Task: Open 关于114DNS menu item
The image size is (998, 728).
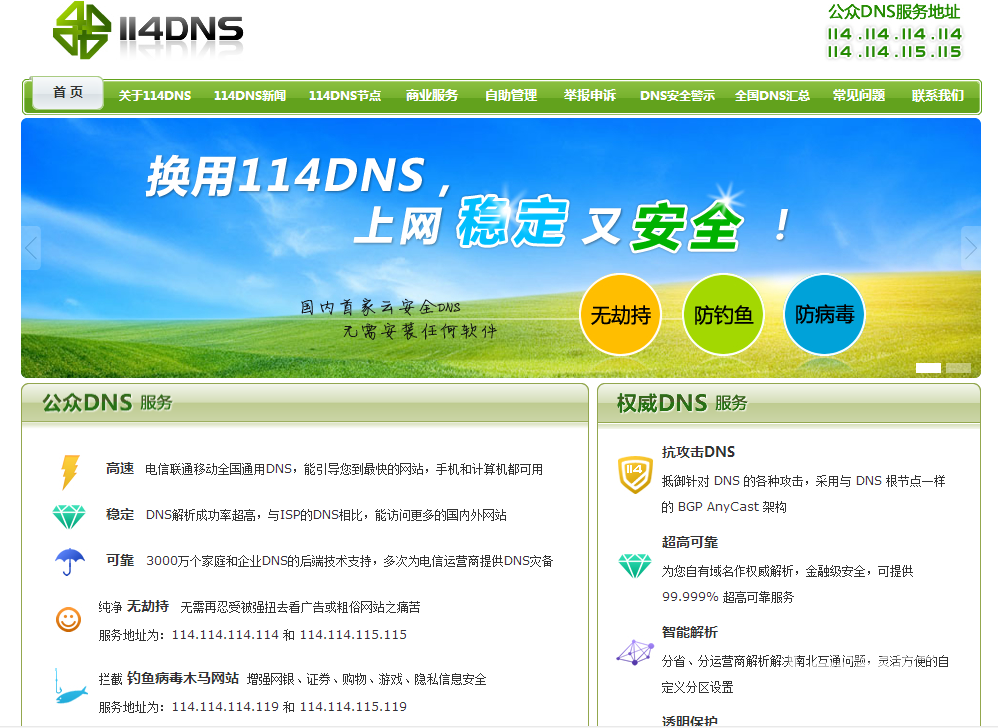Action: [x=155, y=95]
